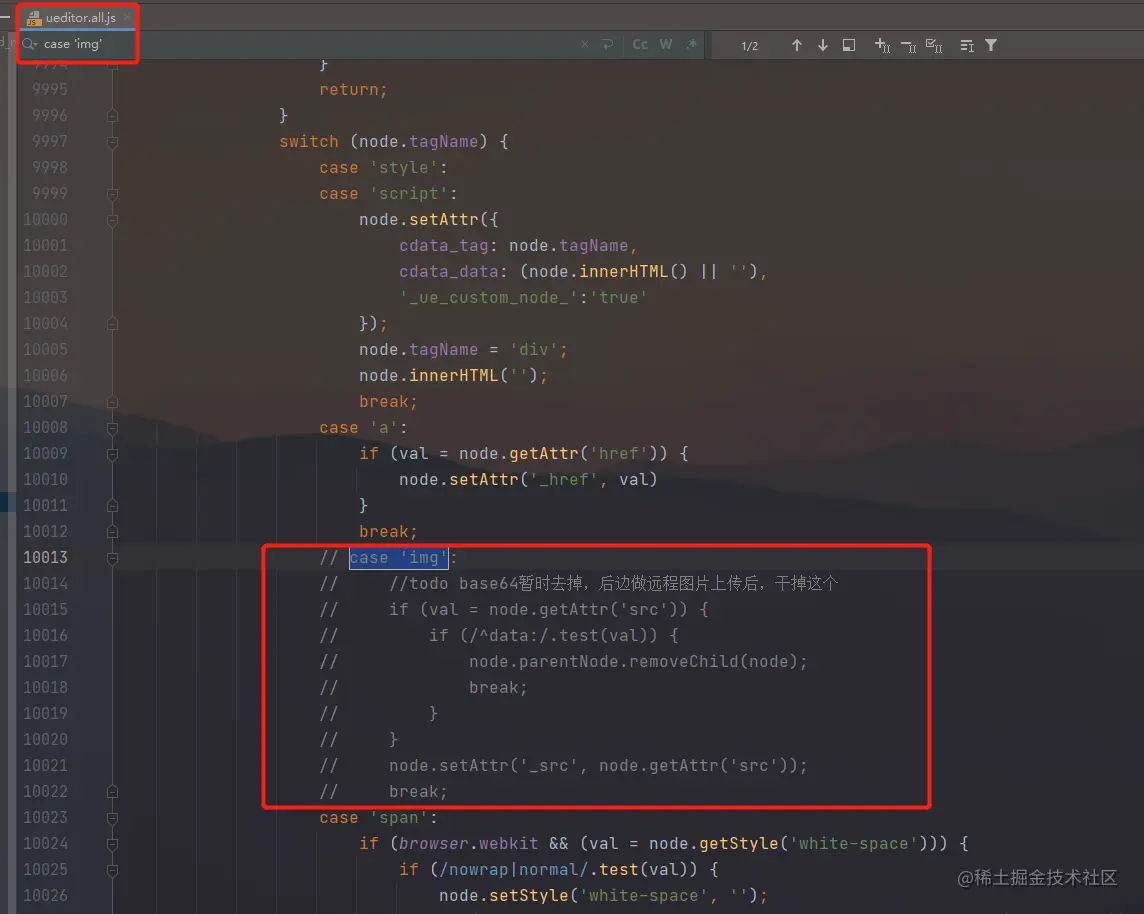Viewport: 1144px width, 914px height.
Task: Click the 1/2 match counter
Action: [749, 46]
